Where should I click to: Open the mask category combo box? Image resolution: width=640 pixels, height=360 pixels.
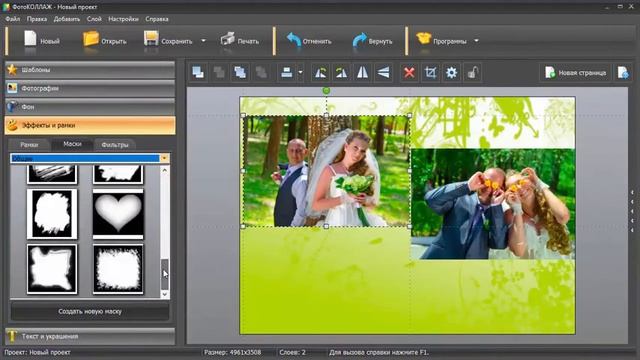(90, 158)
